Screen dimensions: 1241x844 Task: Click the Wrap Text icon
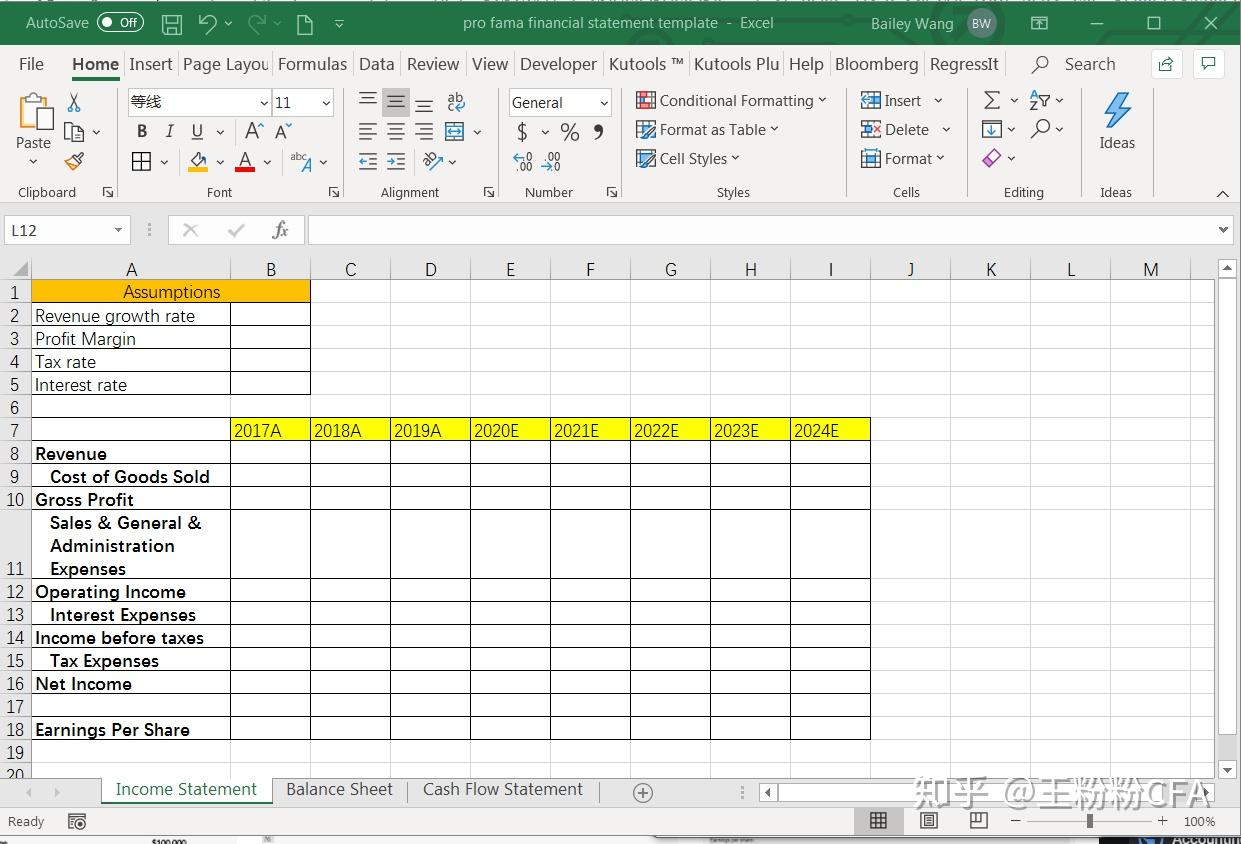coord(456,102)
